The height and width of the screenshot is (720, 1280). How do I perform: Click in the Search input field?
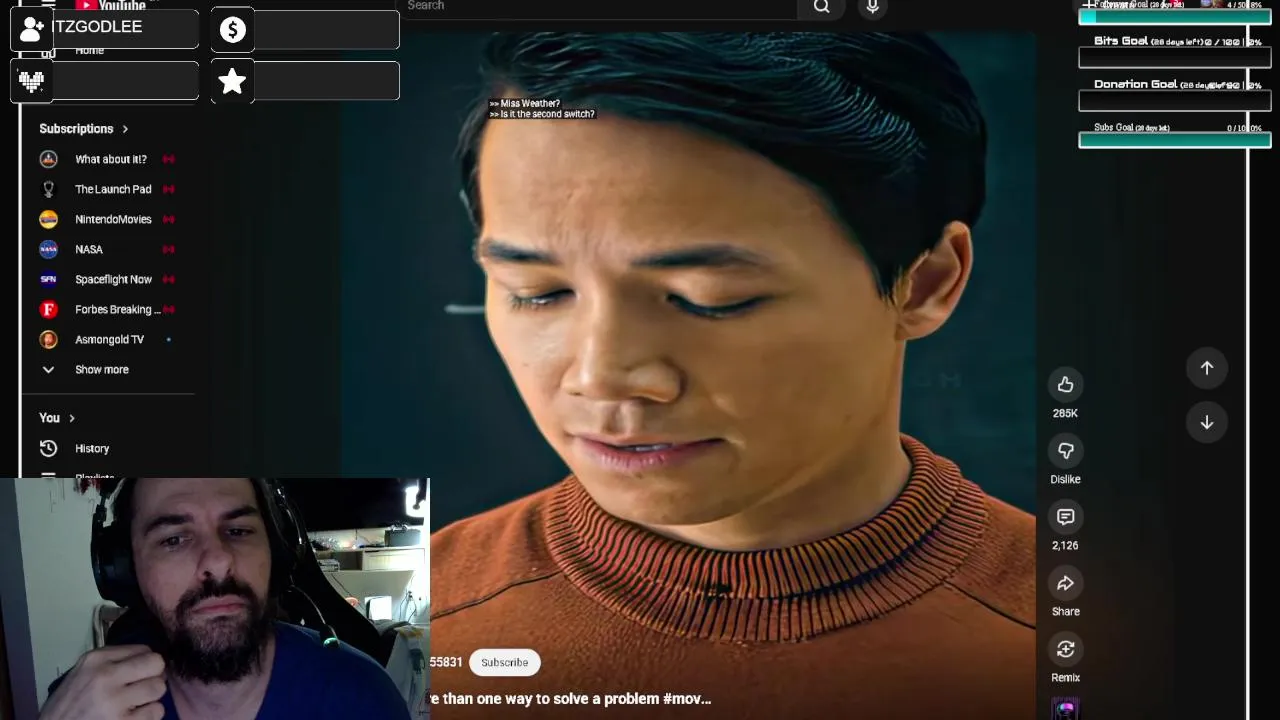600,7
